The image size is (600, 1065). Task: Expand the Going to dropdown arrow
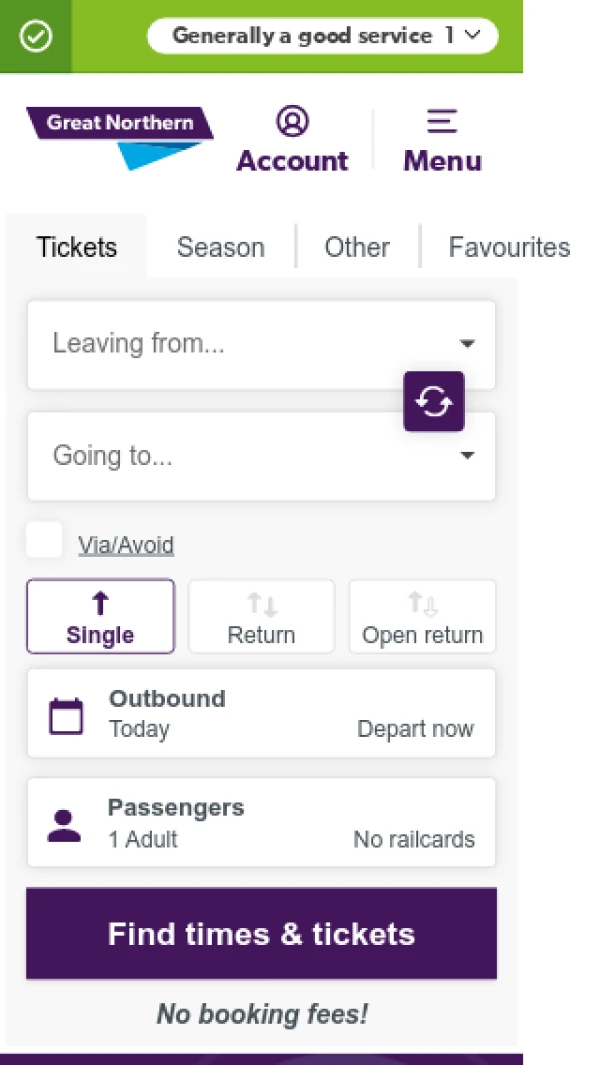467,456
